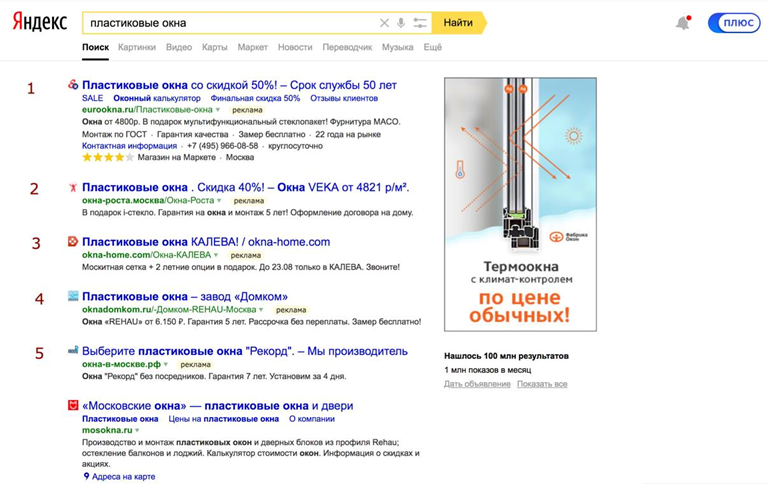
Task: Open Отзывы клиентов sitelink
Action: (x=344, y=98)
